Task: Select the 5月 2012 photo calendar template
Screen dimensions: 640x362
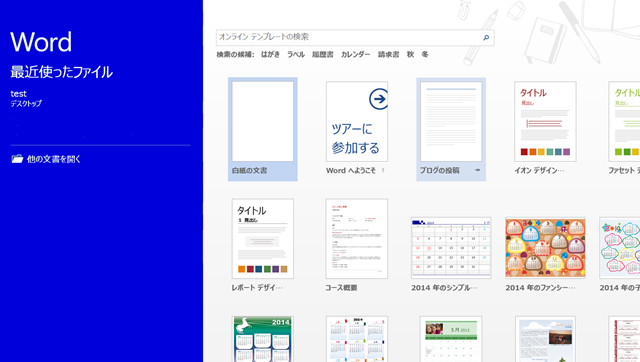Action: tap(451, 339)
